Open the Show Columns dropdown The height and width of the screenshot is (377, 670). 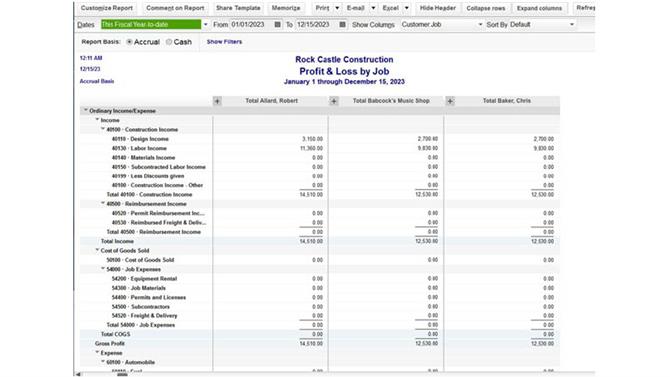click(480, 25)
